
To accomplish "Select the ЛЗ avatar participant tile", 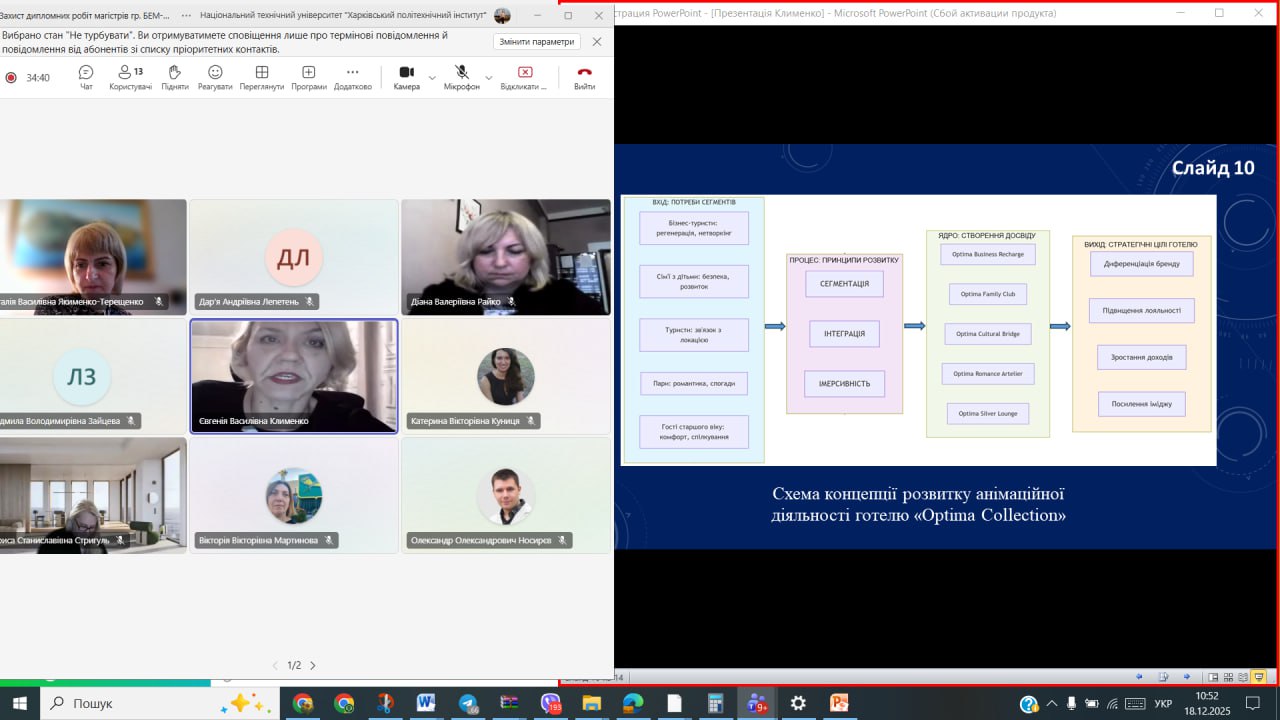I will [93, 376].
